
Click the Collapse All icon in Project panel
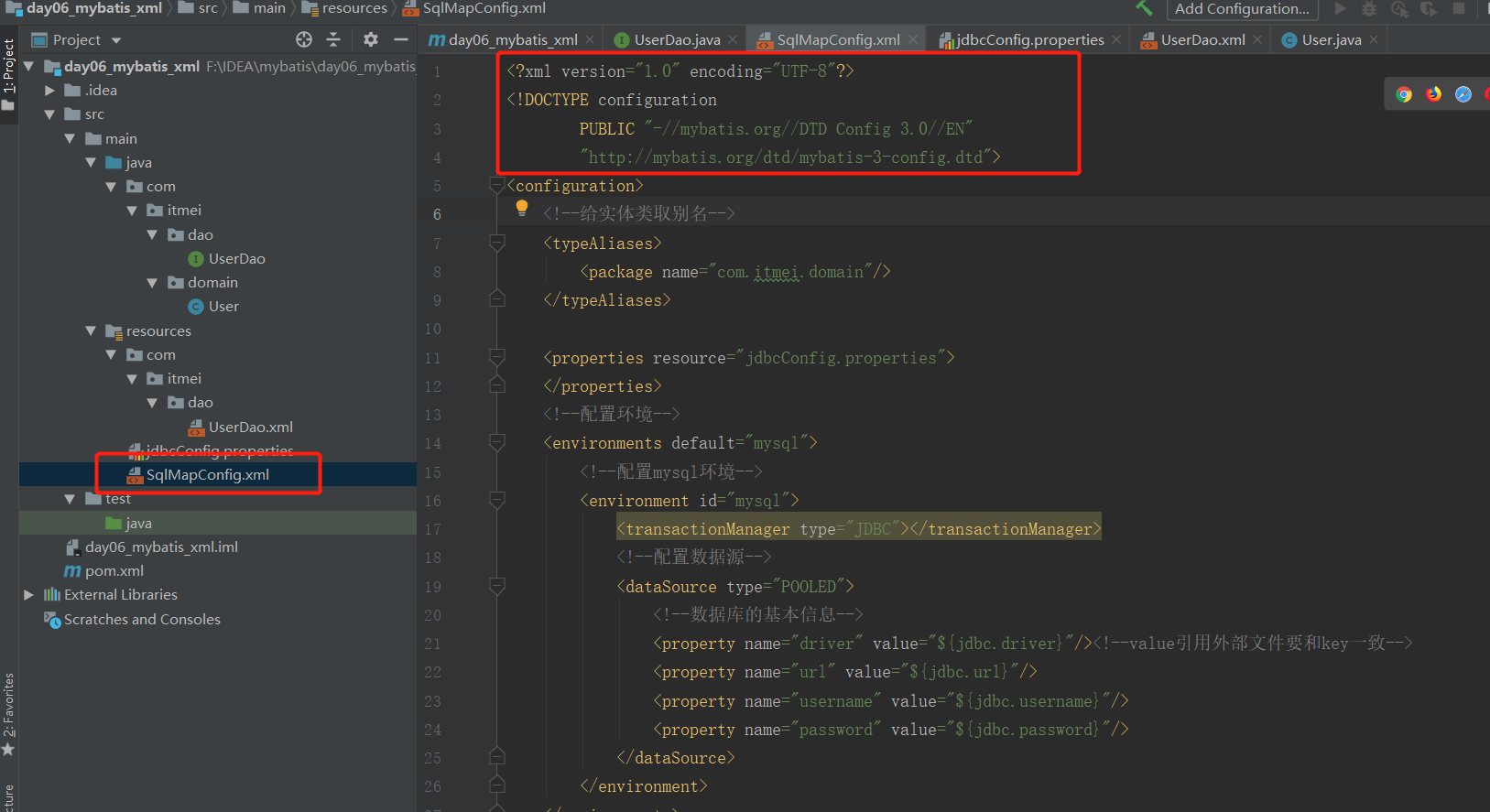point(333,39)
